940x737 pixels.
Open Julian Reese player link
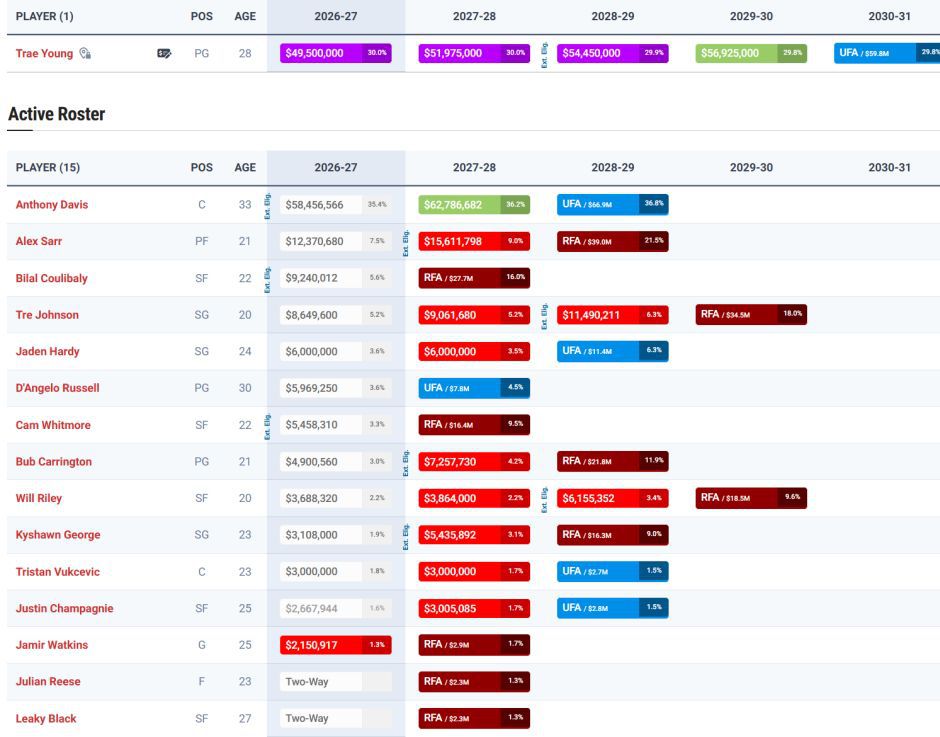point(48,682)
